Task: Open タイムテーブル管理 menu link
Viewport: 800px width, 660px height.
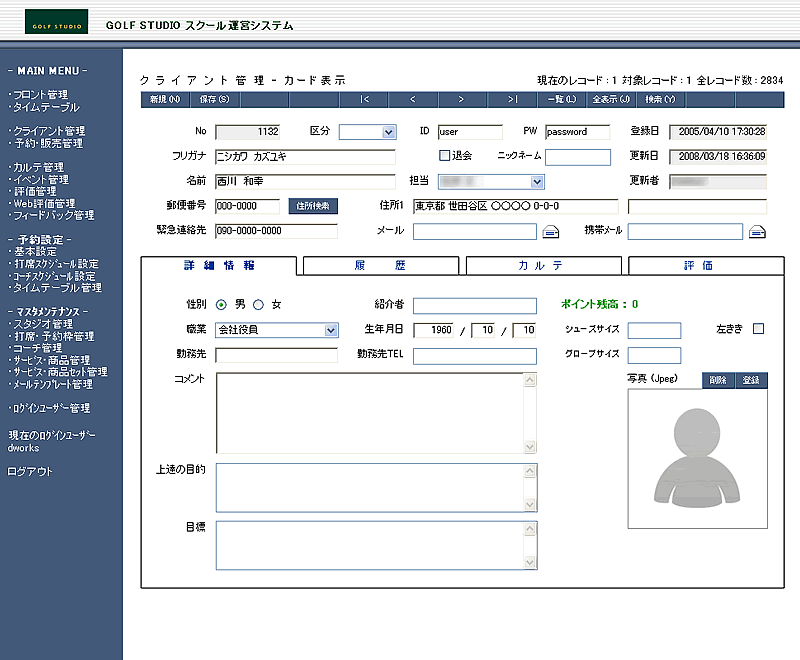Action: click(57, 288)
